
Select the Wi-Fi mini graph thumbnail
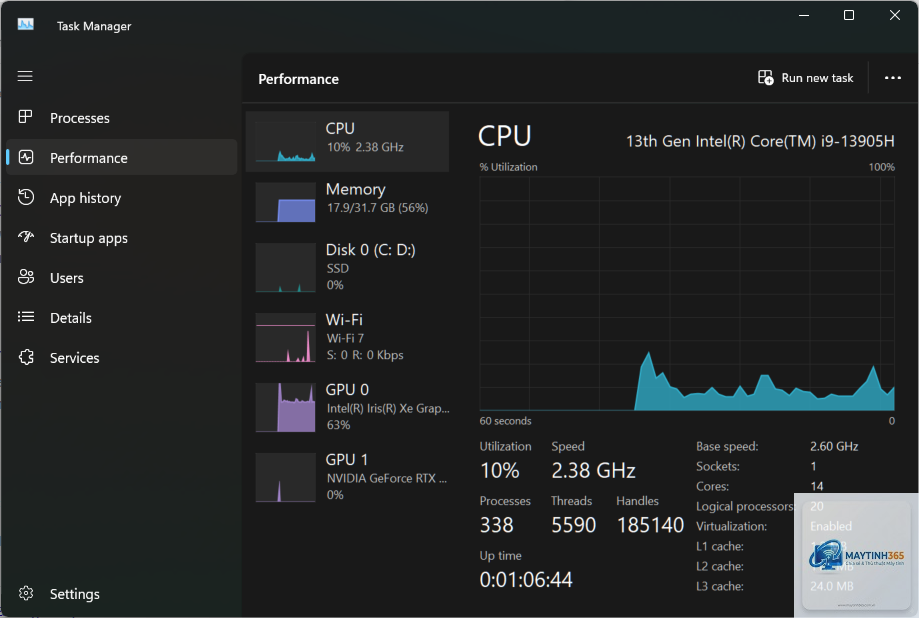click(x=285, y=337)
